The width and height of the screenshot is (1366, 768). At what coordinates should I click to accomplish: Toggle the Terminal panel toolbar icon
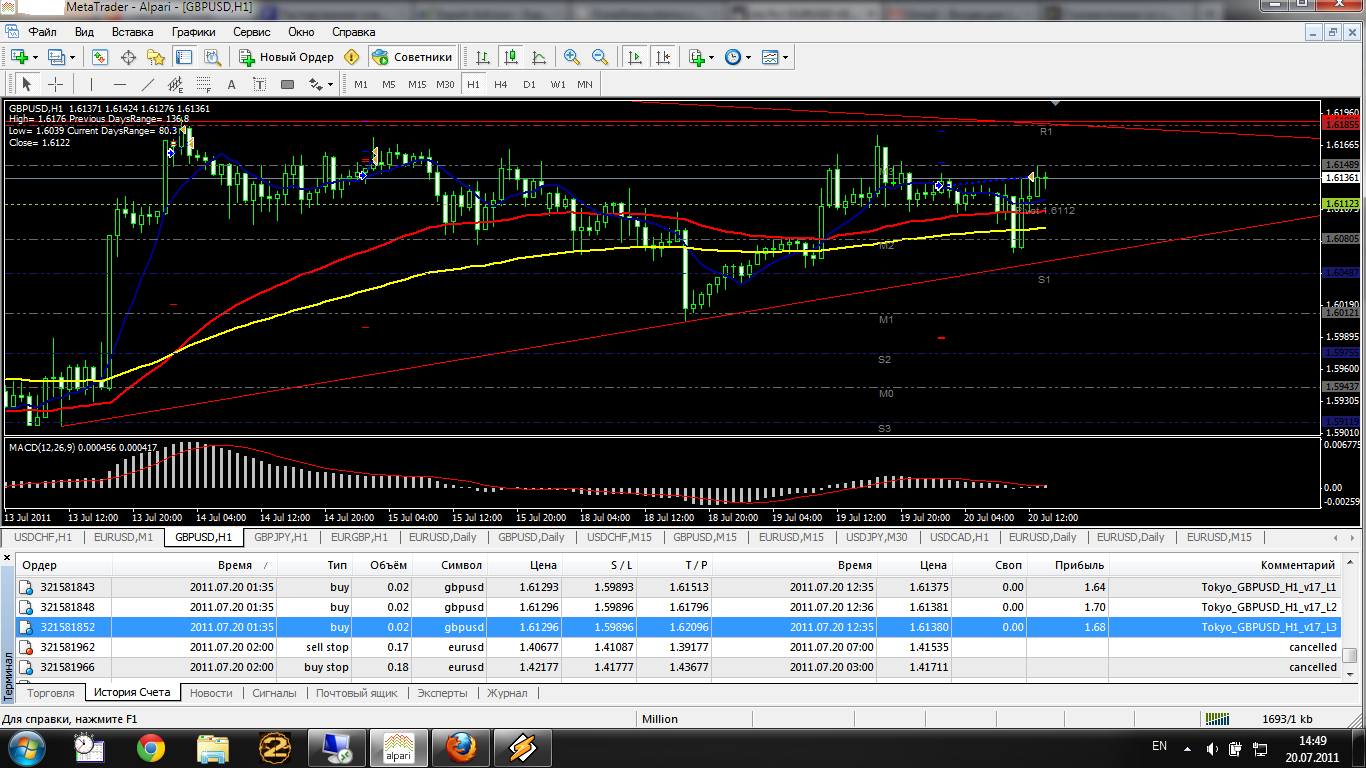click(x=183, y=57)
